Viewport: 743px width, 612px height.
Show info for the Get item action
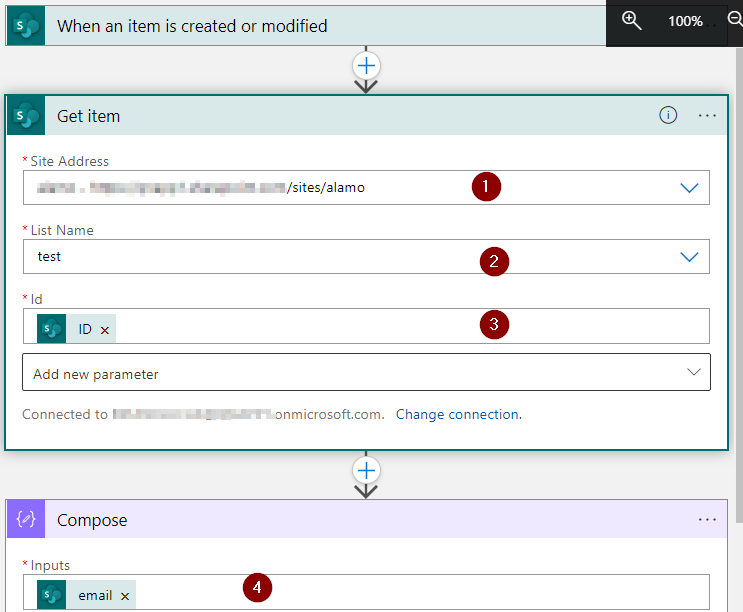tap(668, 115)
